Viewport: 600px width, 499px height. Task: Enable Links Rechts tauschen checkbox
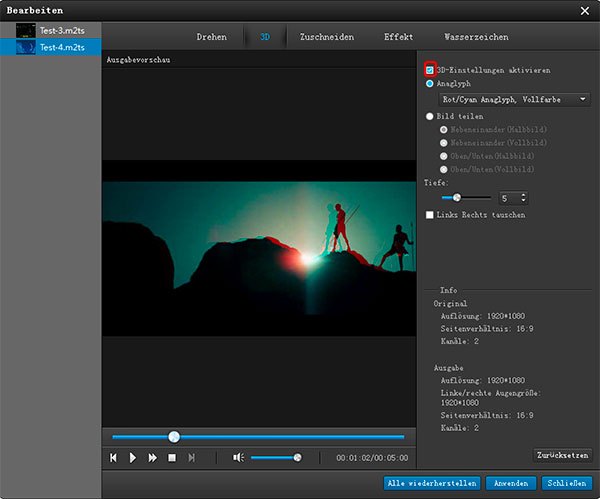(x=430, y=215)
